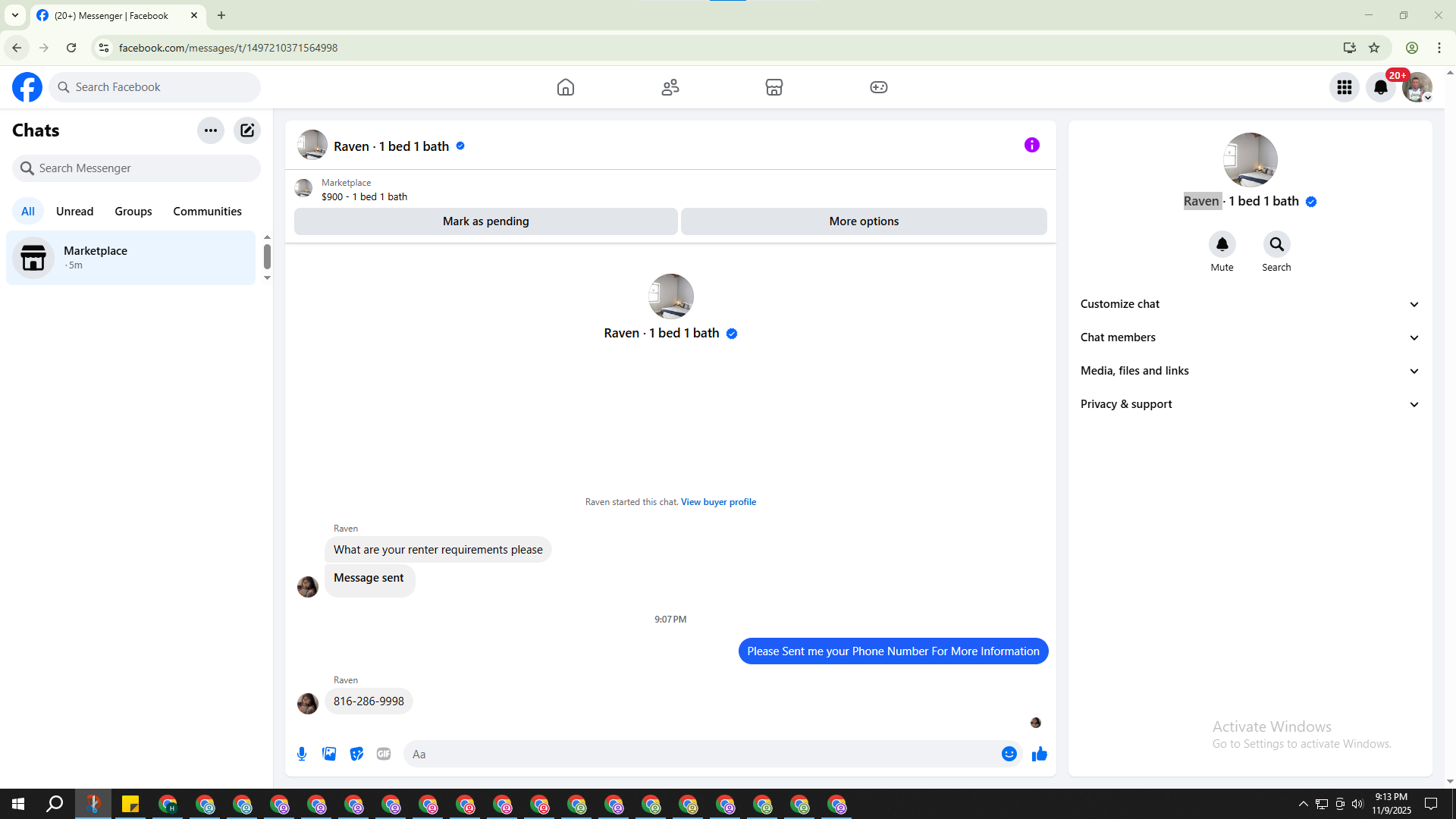1456x819 pixels.
Task: Click Raven's profile photo in right panel
Action: tap(1250, 160)
